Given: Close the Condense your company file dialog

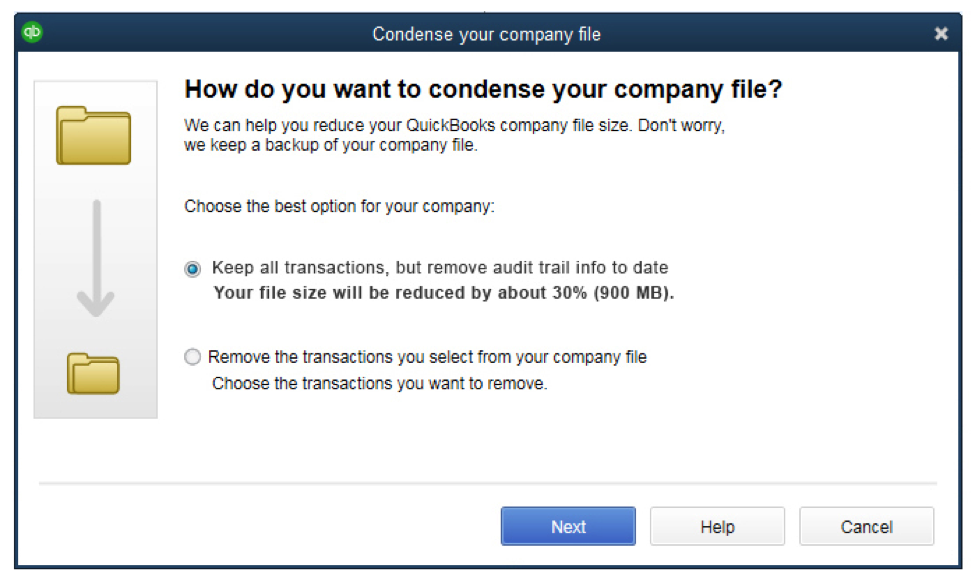Looking at the screenshot, I should tap(941, 34).
